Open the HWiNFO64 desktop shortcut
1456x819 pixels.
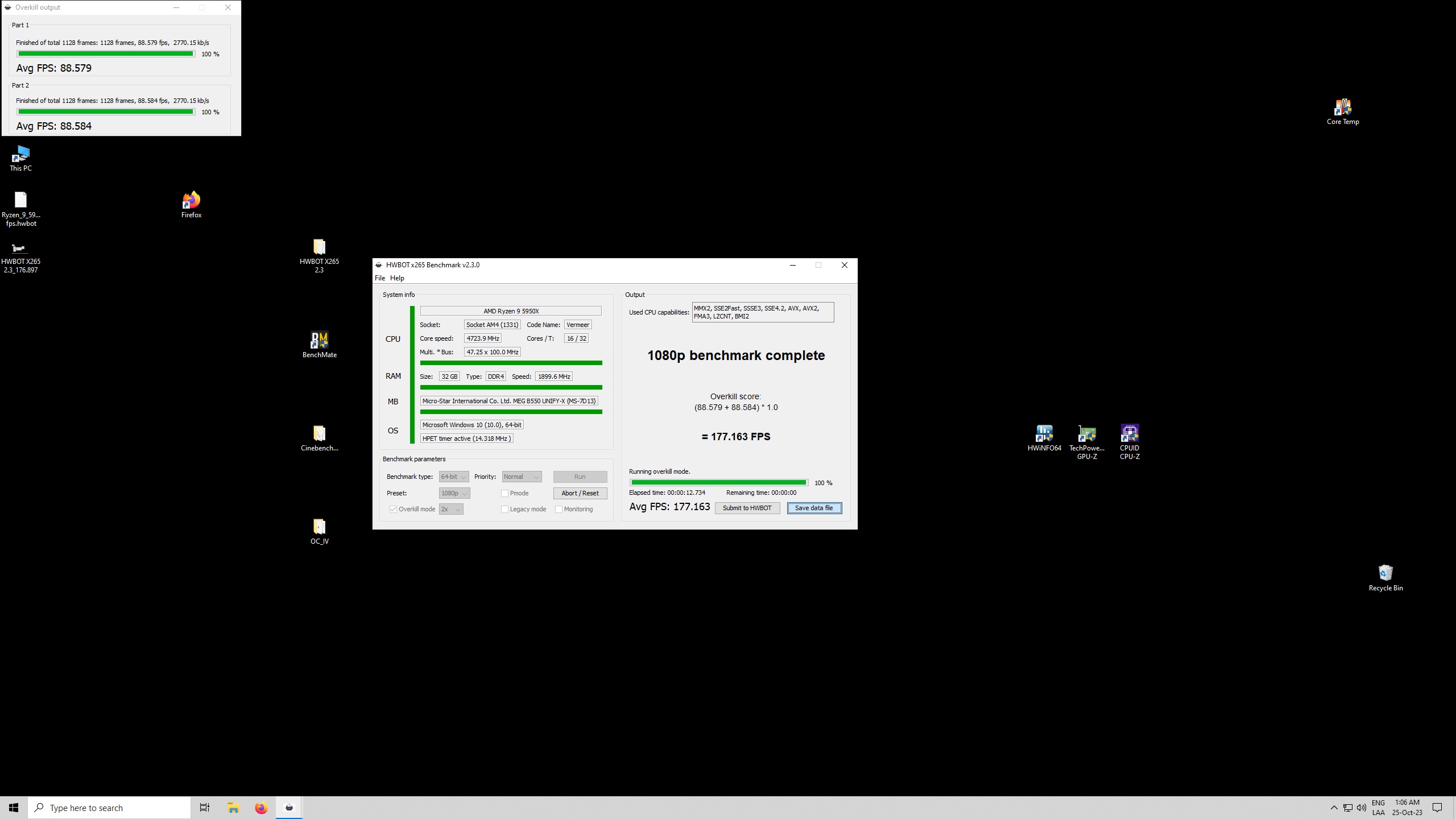click(x=1044, y=438)
